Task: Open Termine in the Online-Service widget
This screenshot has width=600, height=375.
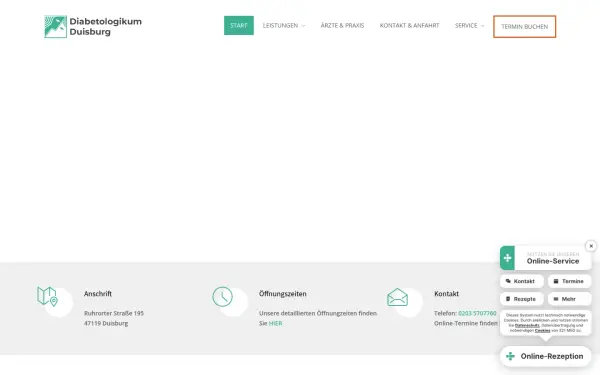Action: [x=569, y=281]
